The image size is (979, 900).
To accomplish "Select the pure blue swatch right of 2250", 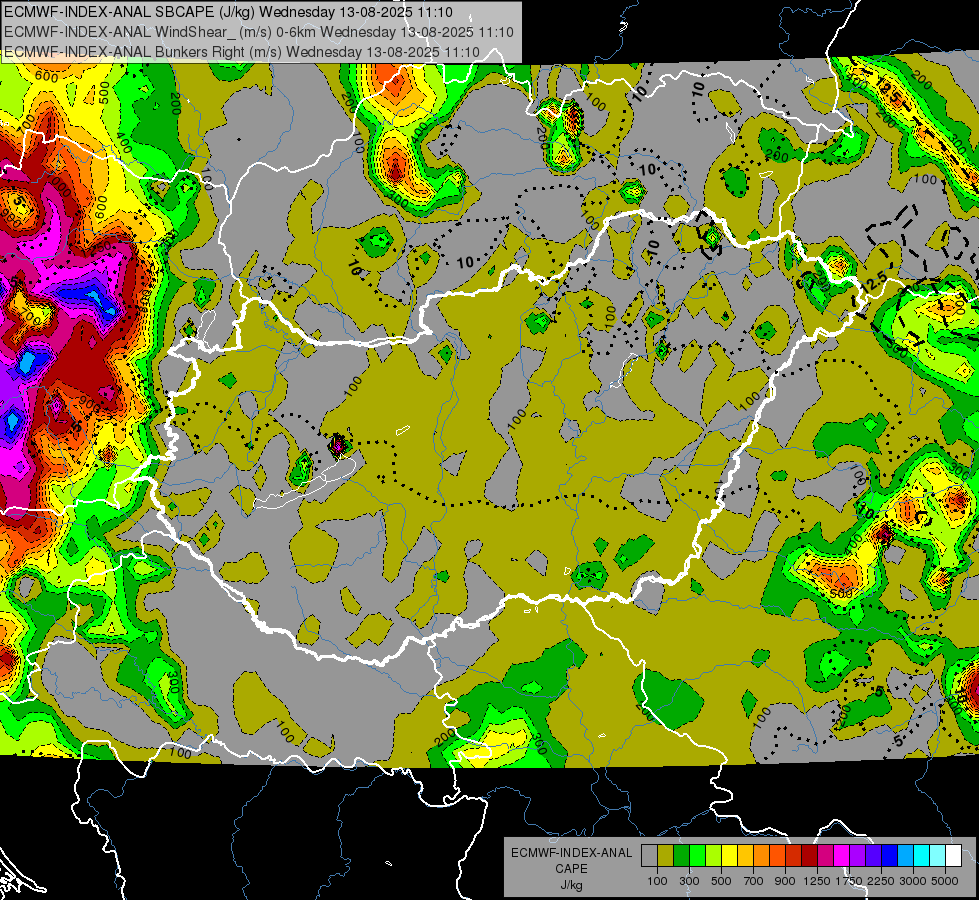I will tap(890, 856).
